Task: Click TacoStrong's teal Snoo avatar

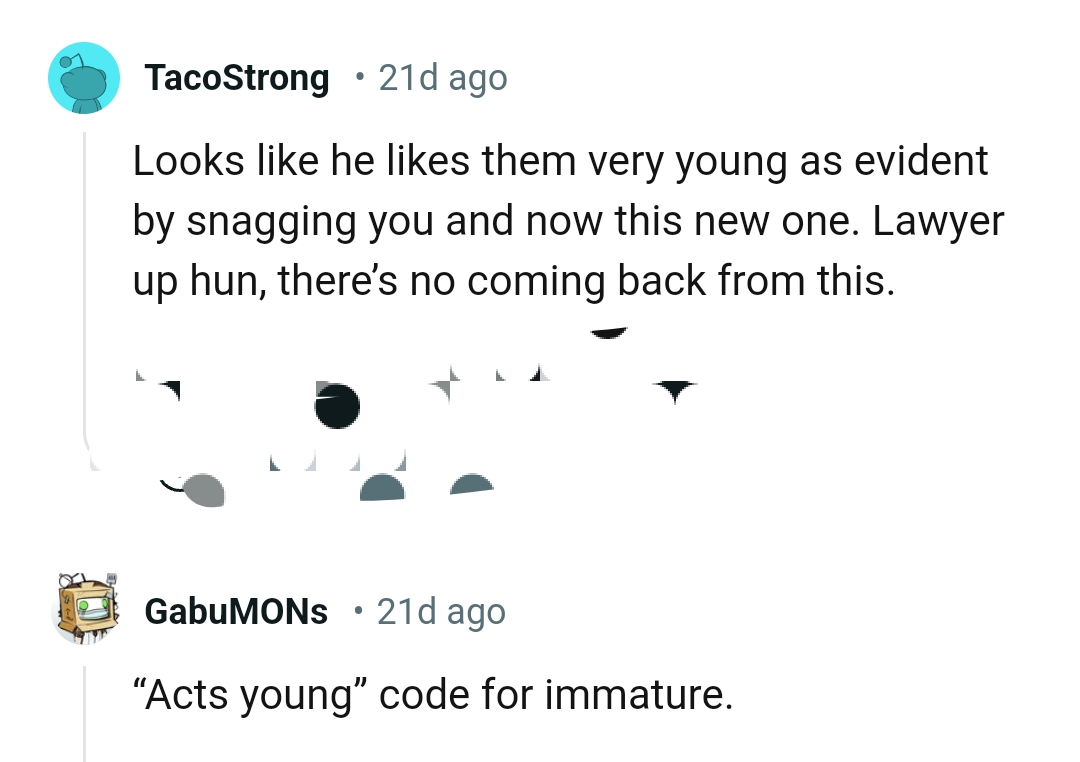Action: (84, 78)
